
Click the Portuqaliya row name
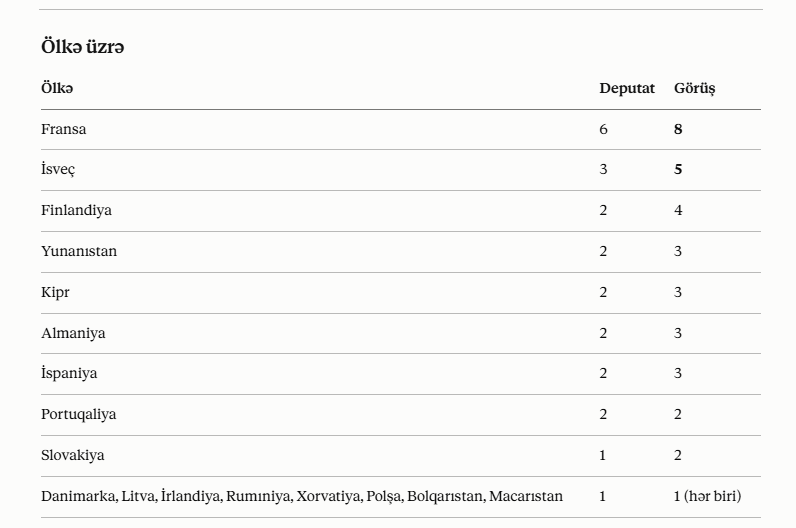point(79,414)
